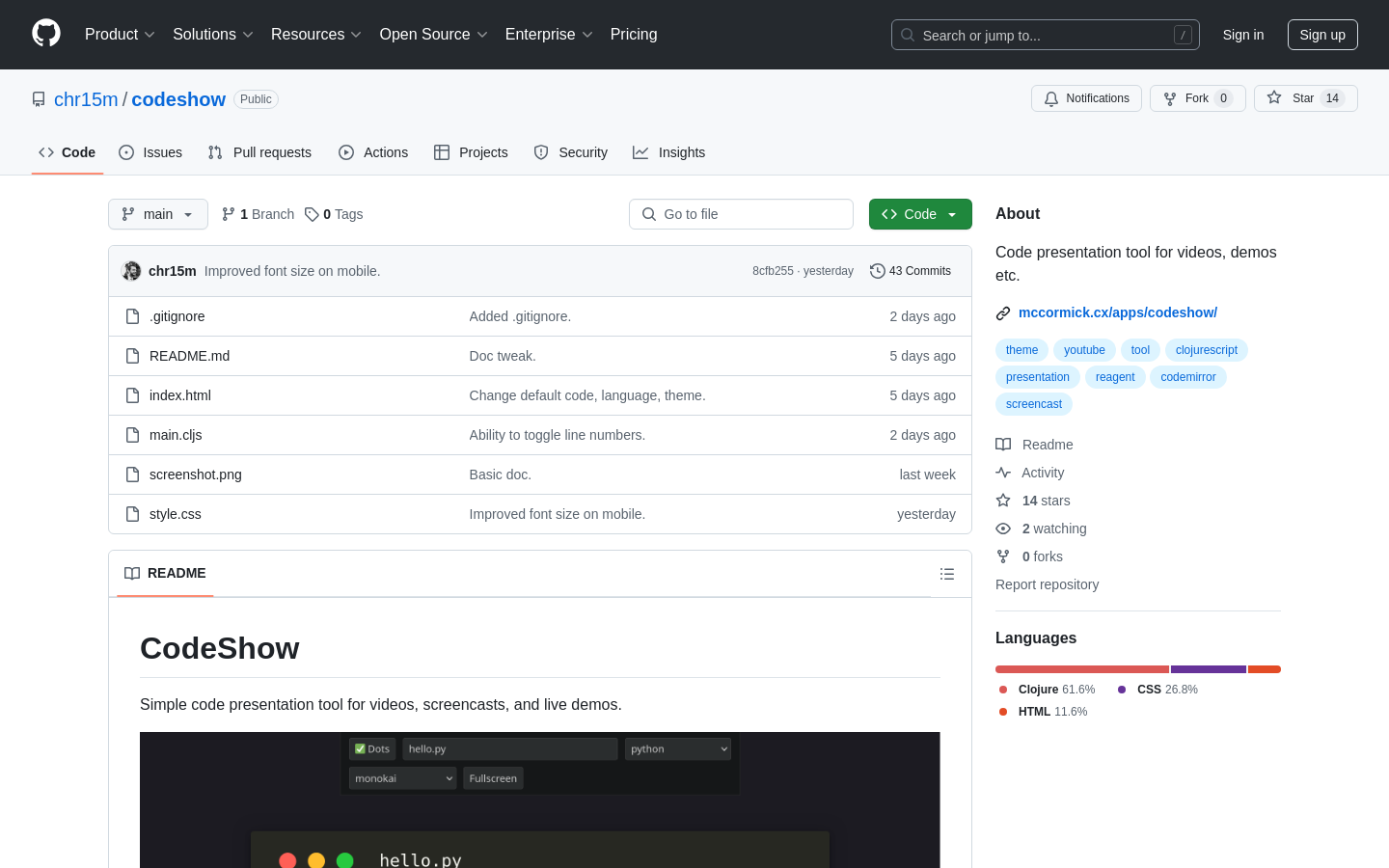Switch to the Pull requests tab
1389x868 pixels.
tap(259, 152)
